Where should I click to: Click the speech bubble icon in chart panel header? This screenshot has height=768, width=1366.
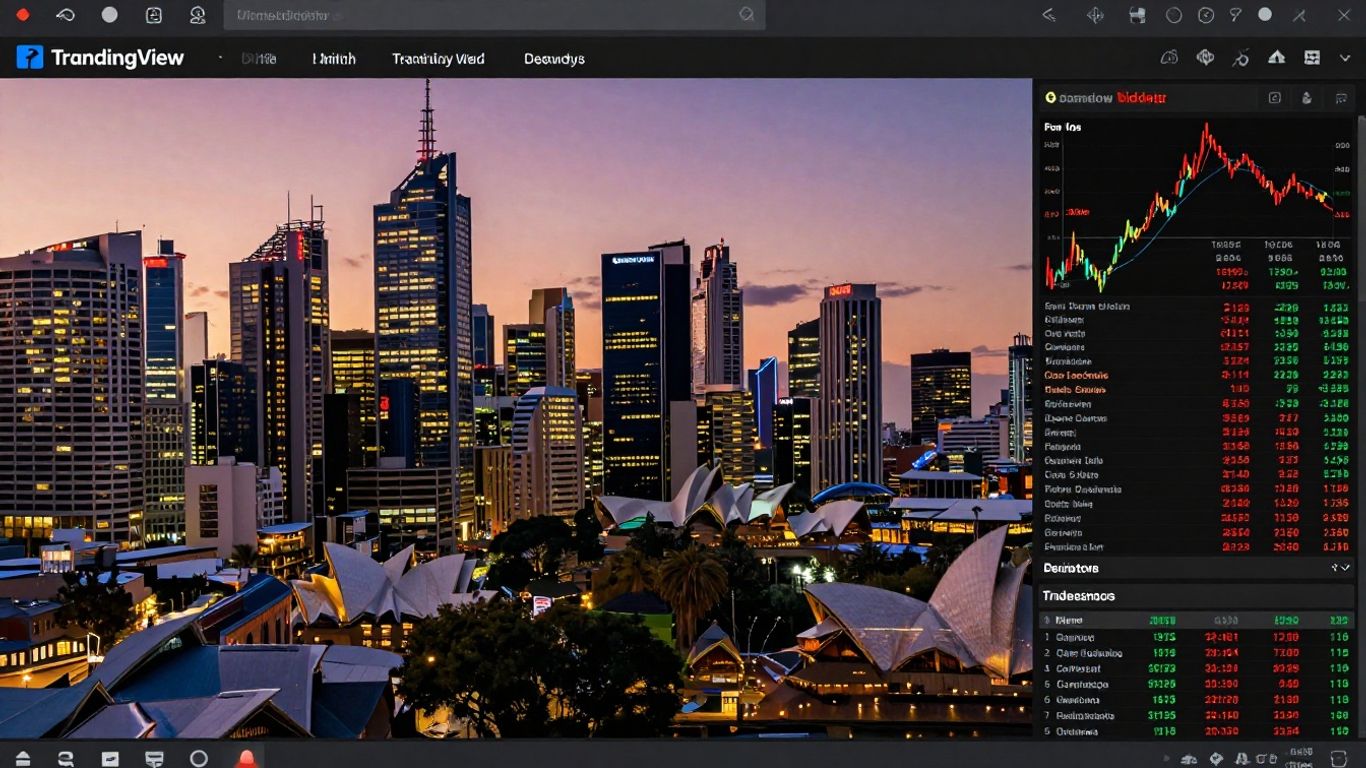[1339, 98]
